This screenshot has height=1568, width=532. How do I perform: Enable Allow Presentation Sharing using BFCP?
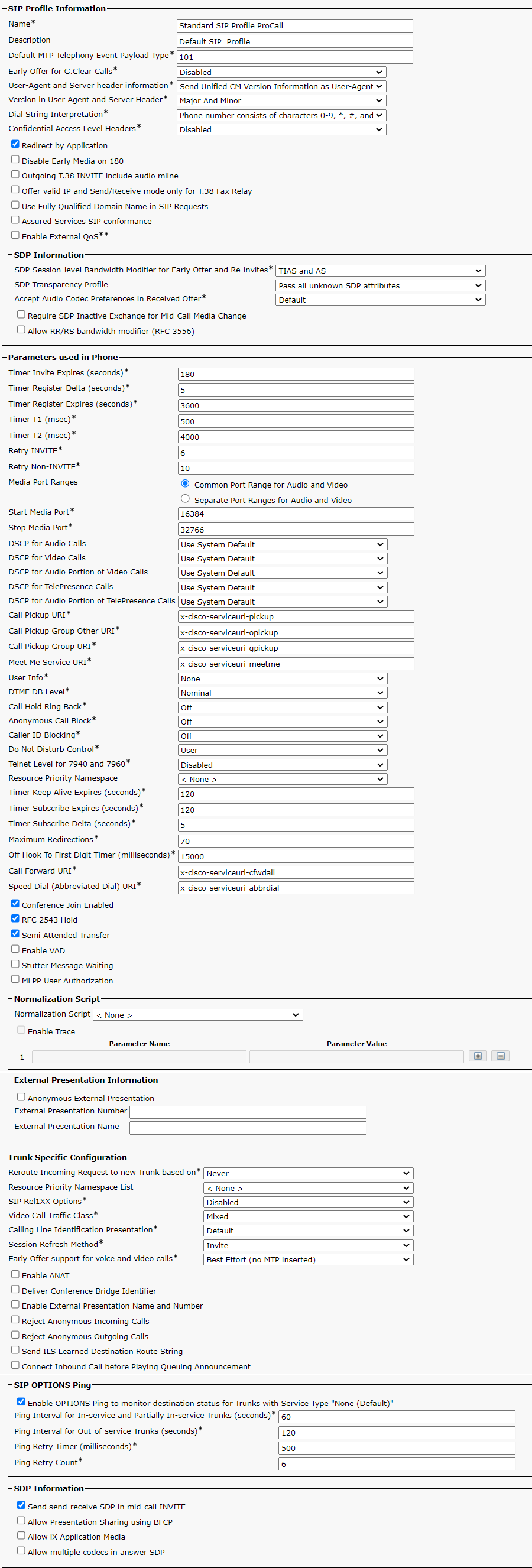click(x=21, y=1520)
